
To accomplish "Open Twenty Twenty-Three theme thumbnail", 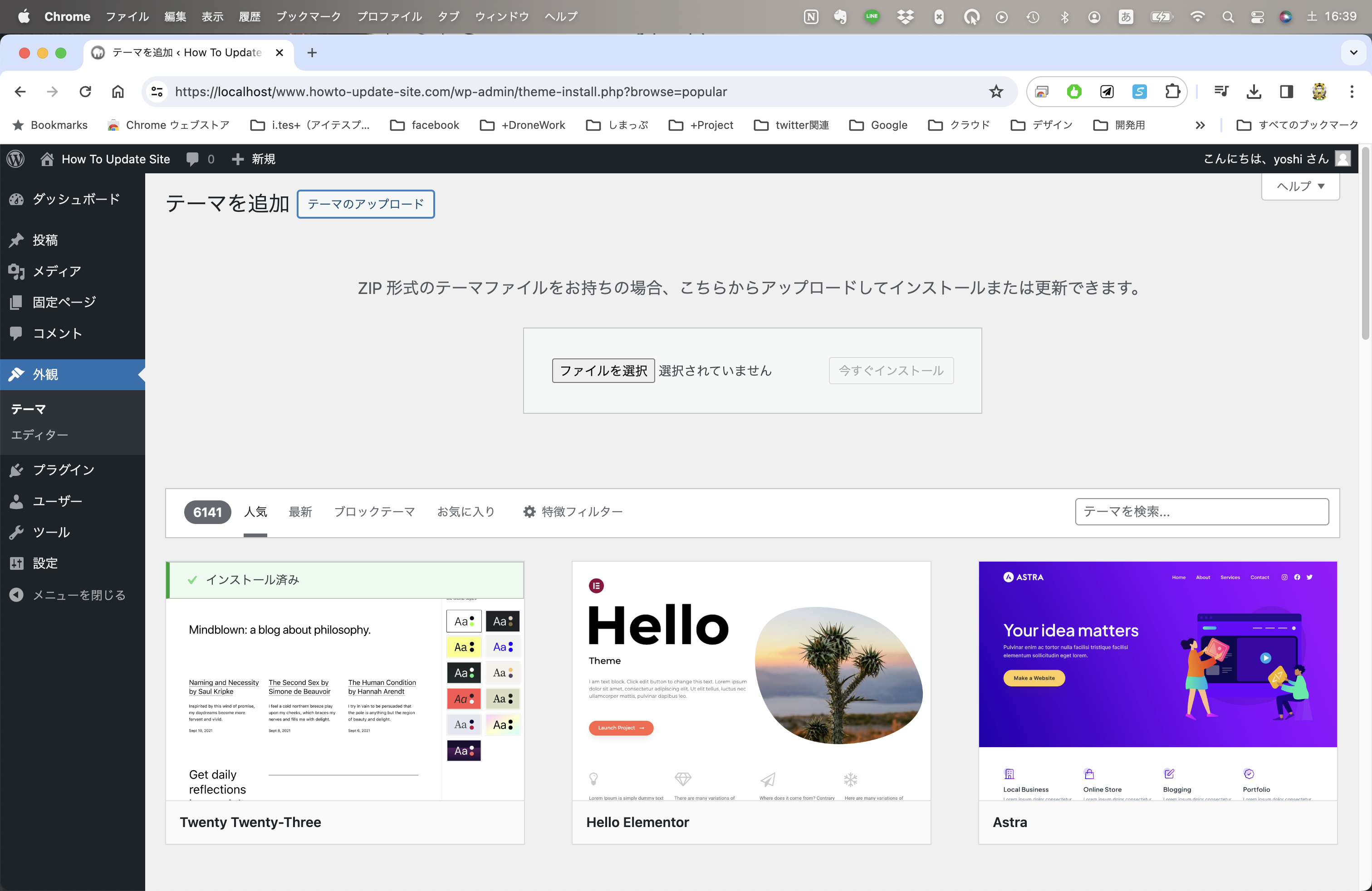I will [x=345, y=681].
